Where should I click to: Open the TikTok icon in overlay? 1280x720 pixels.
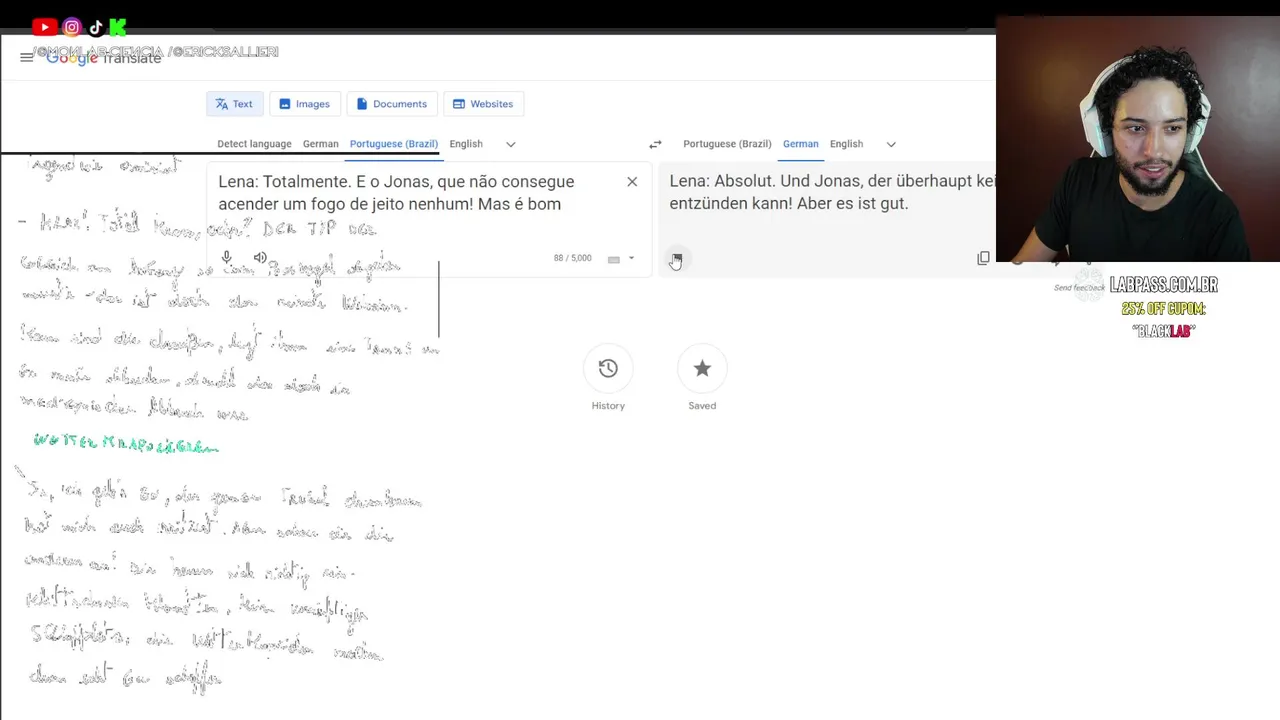(96, 27)
